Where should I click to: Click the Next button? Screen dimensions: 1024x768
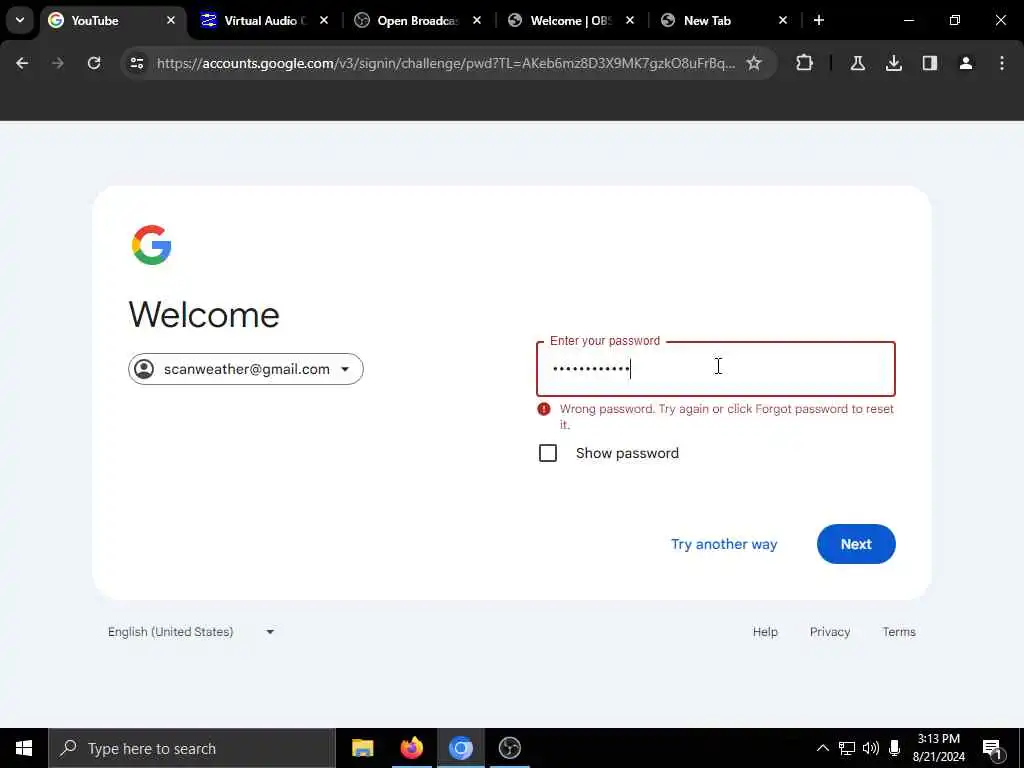click(x=856, y=544)
